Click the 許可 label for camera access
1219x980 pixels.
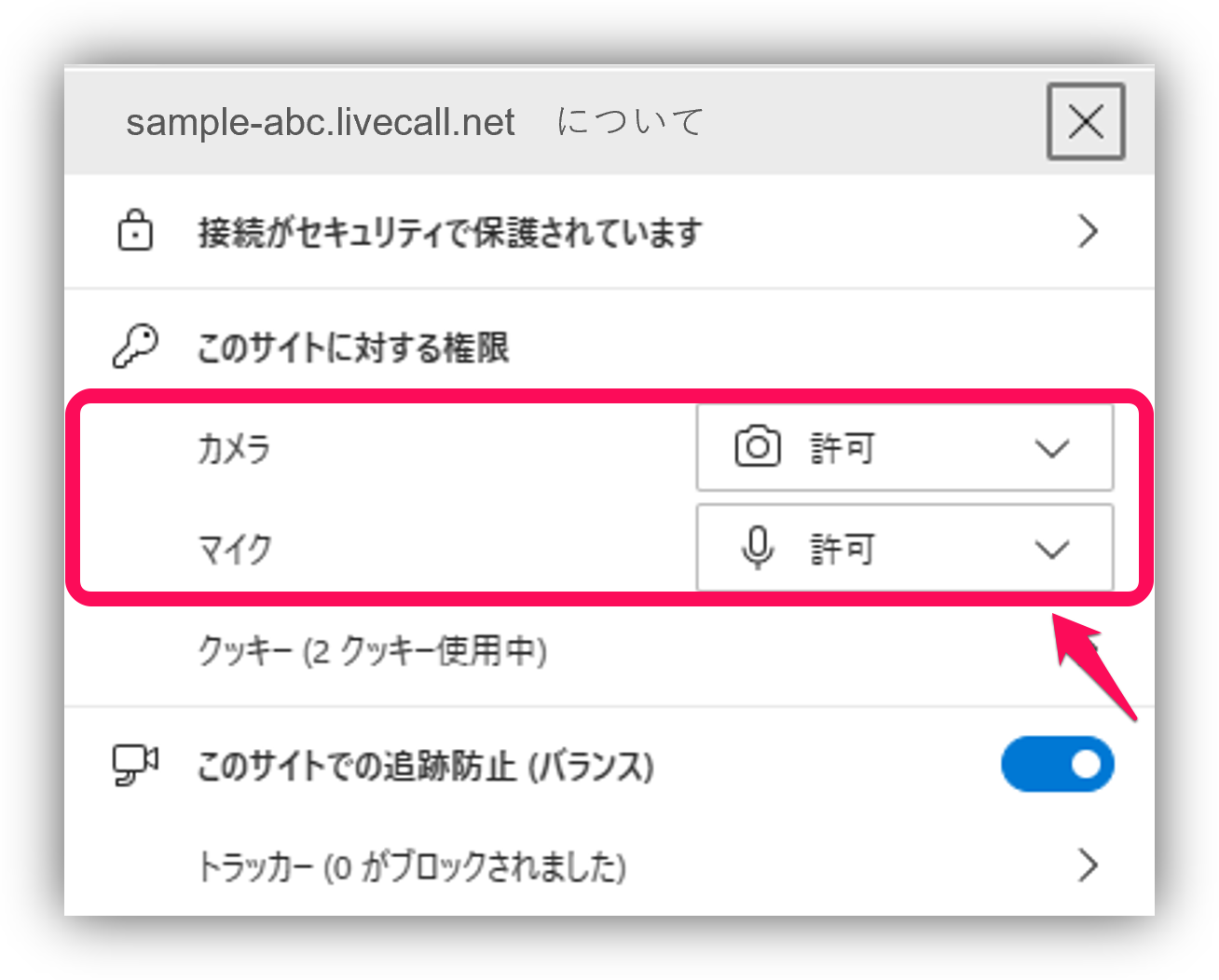[843, 447]
